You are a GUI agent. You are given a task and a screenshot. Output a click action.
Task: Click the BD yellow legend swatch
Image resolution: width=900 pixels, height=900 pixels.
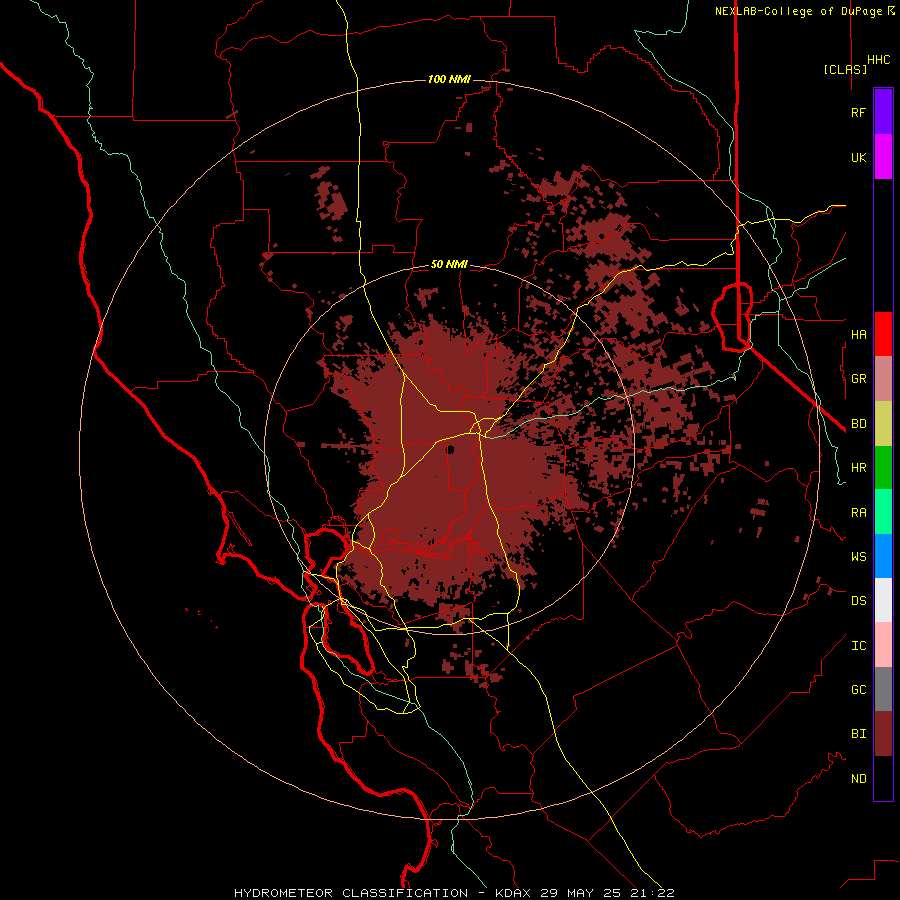pyautogui.click(x=883, y=424)
